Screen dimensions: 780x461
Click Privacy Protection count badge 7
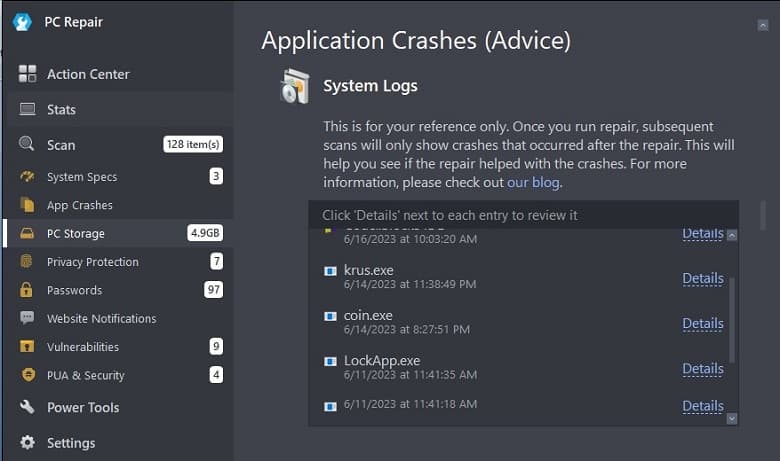coord(216,261)
